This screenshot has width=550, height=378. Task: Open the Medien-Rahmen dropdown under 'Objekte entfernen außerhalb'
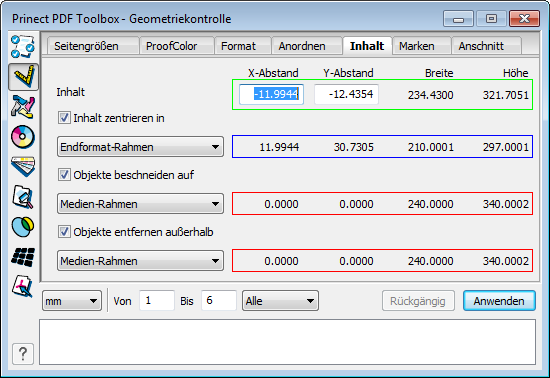[x=140, y=261]
